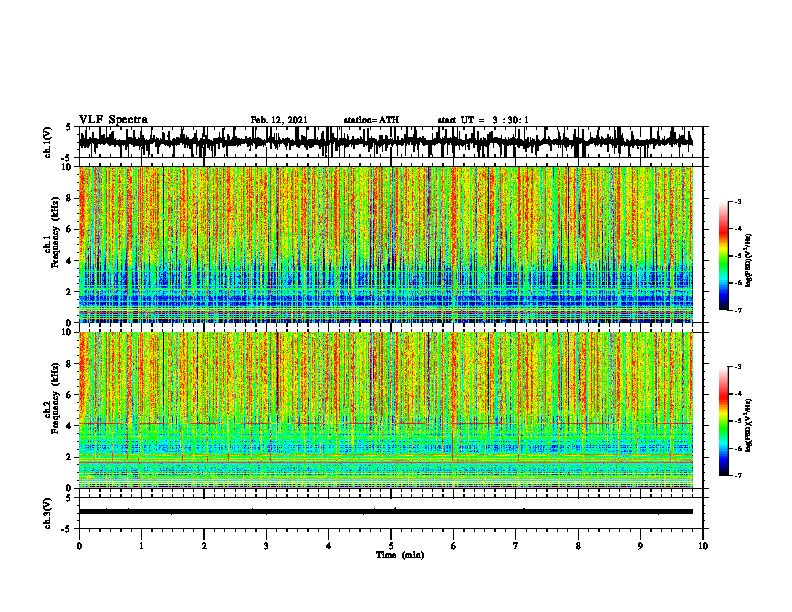792x612 pixels.
Task: Click the ch.2 spectrogram color scale bar
Action: (723, 421)
